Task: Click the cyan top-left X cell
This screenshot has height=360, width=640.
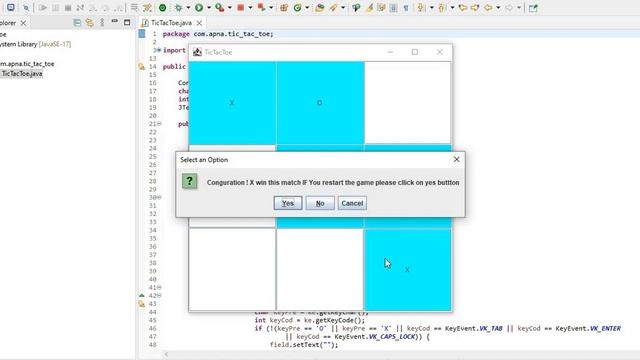Action: [232, 102]
